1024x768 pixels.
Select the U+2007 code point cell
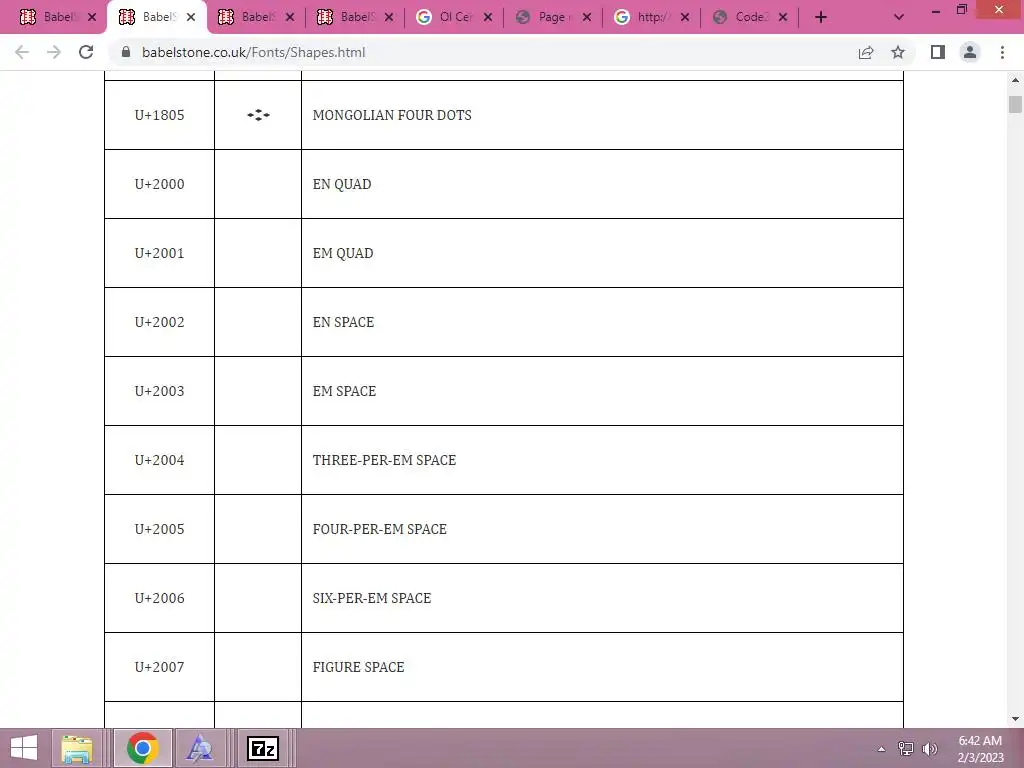[x=159, y=667]
